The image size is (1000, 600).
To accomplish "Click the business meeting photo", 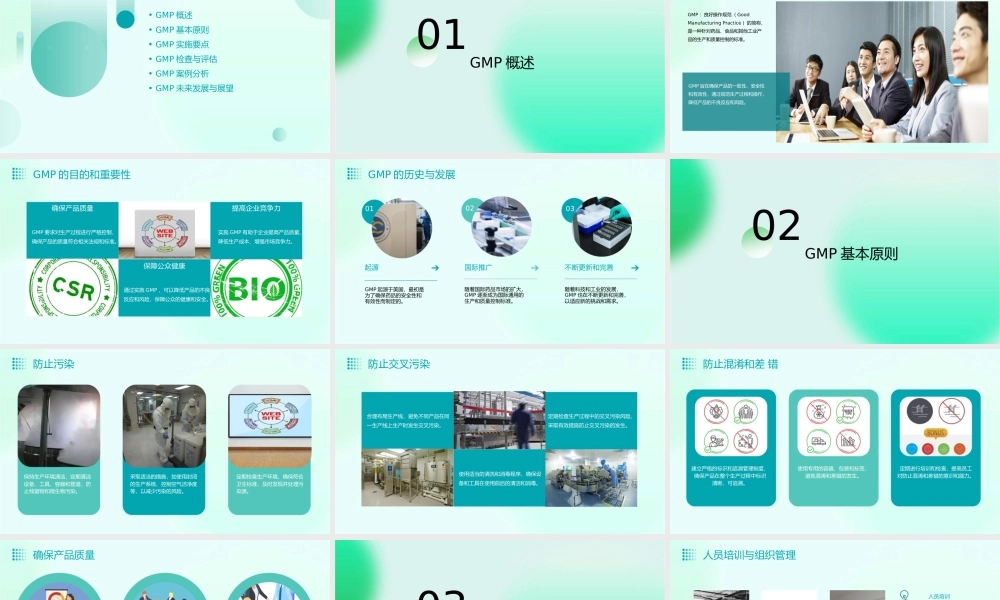I will click(x=881, y=71).
